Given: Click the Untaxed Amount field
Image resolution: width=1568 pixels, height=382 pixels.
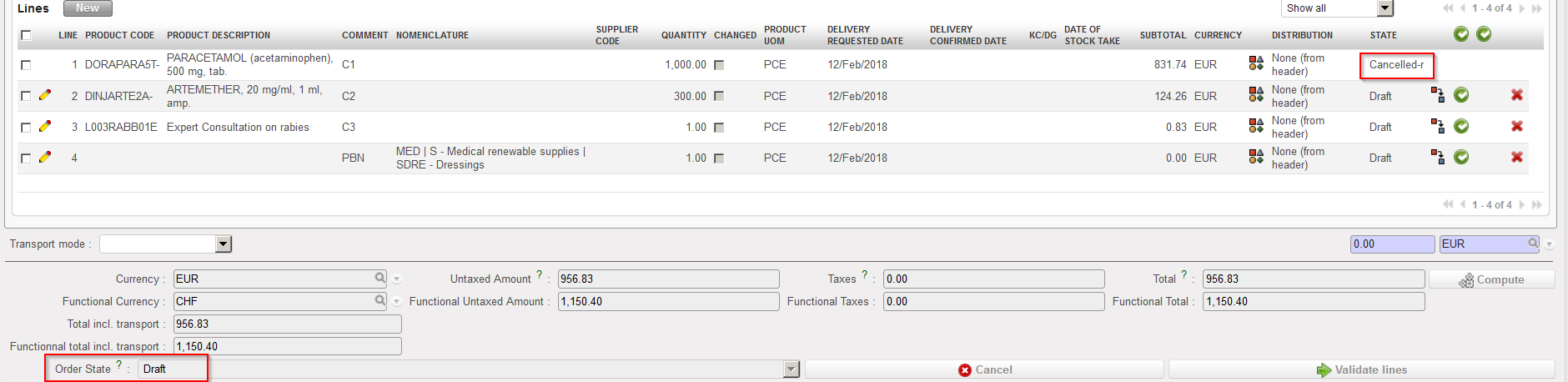Looking at the screenshot, I should pos(668,279).
